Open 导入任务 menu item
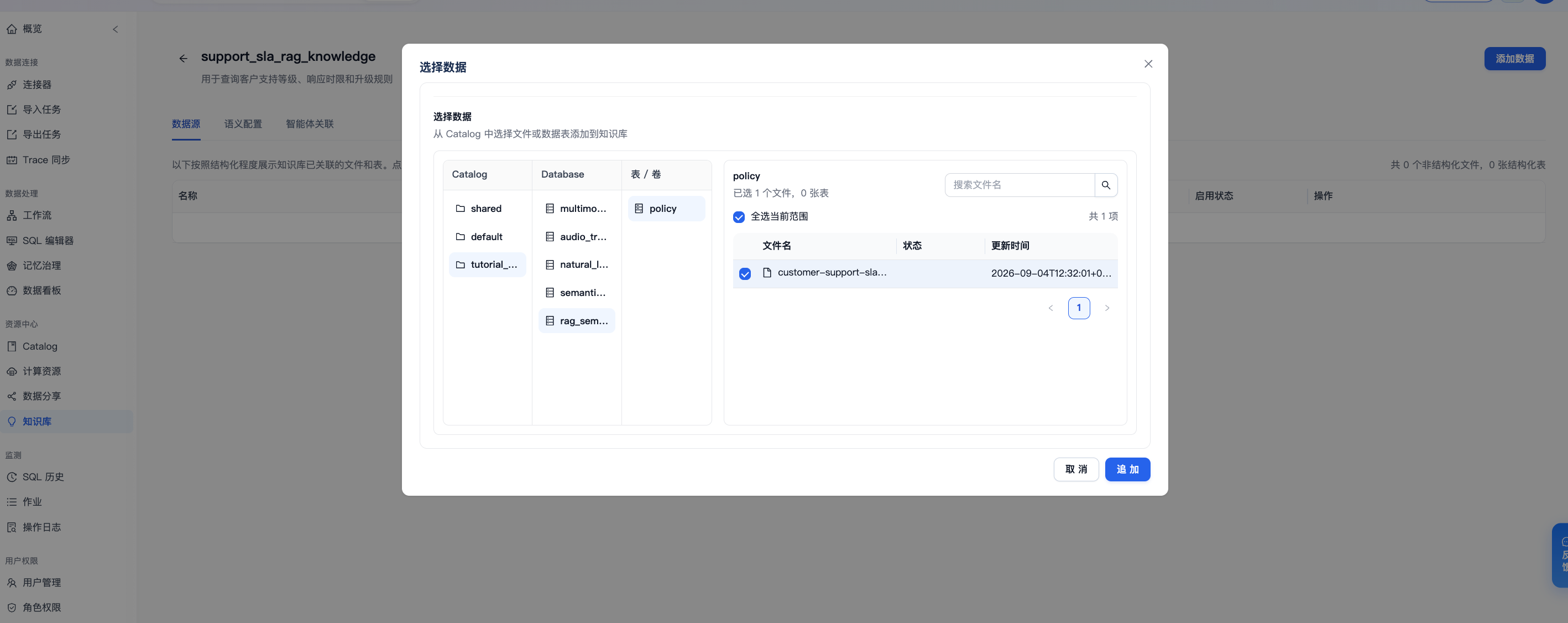This screenshot has height=623, width=1568. tap(66, 110)
